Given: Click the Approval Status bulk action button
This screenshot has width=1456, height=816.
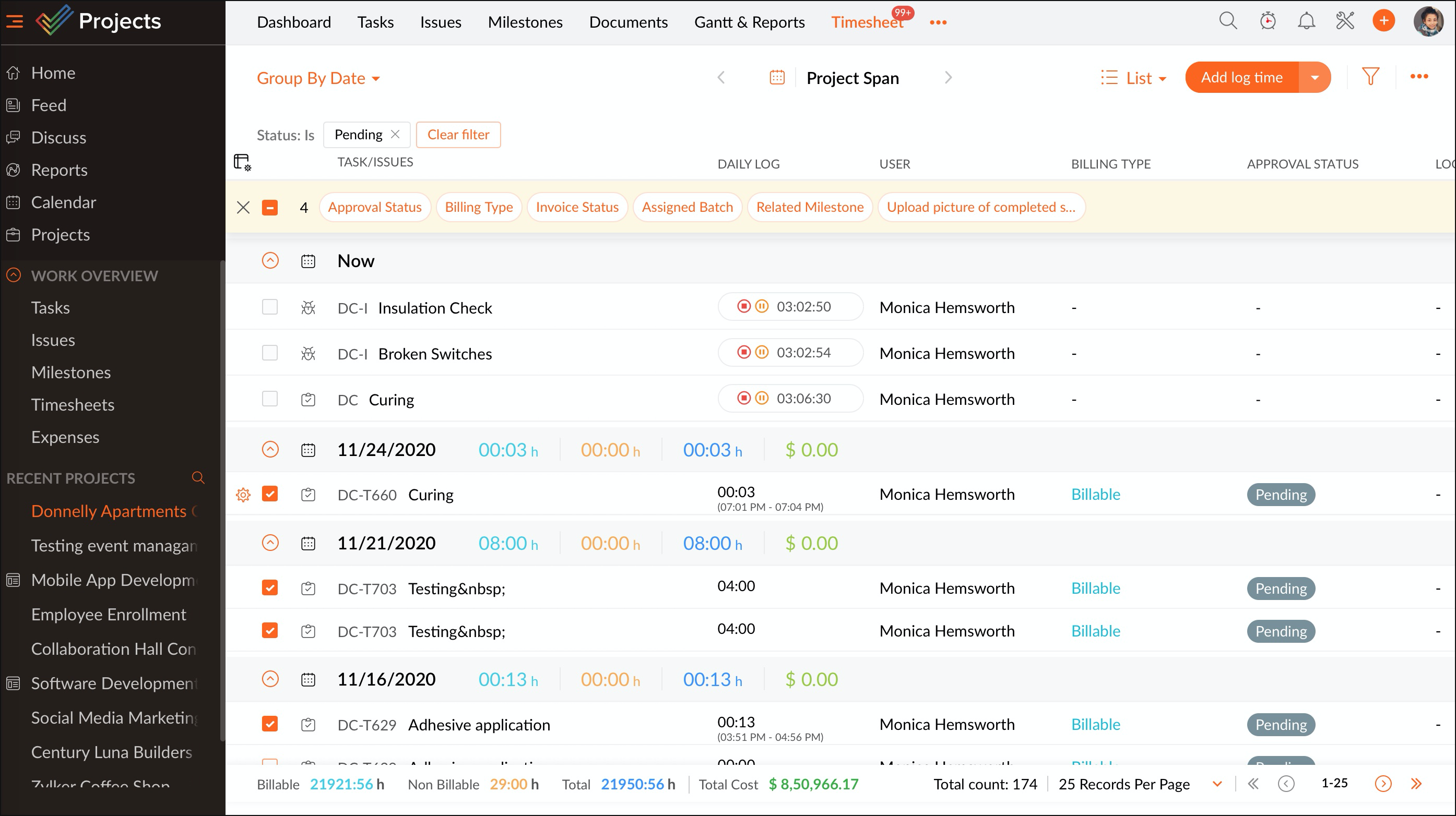Looking at the screenshot, I should click(374, 207).
